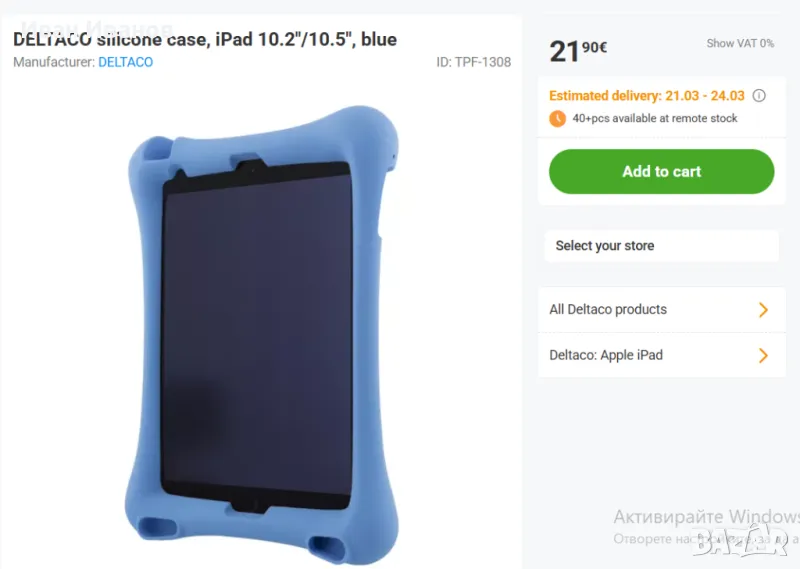
Task: Open the Deltaco: Apple iPad row
Action: click(662, 355)
